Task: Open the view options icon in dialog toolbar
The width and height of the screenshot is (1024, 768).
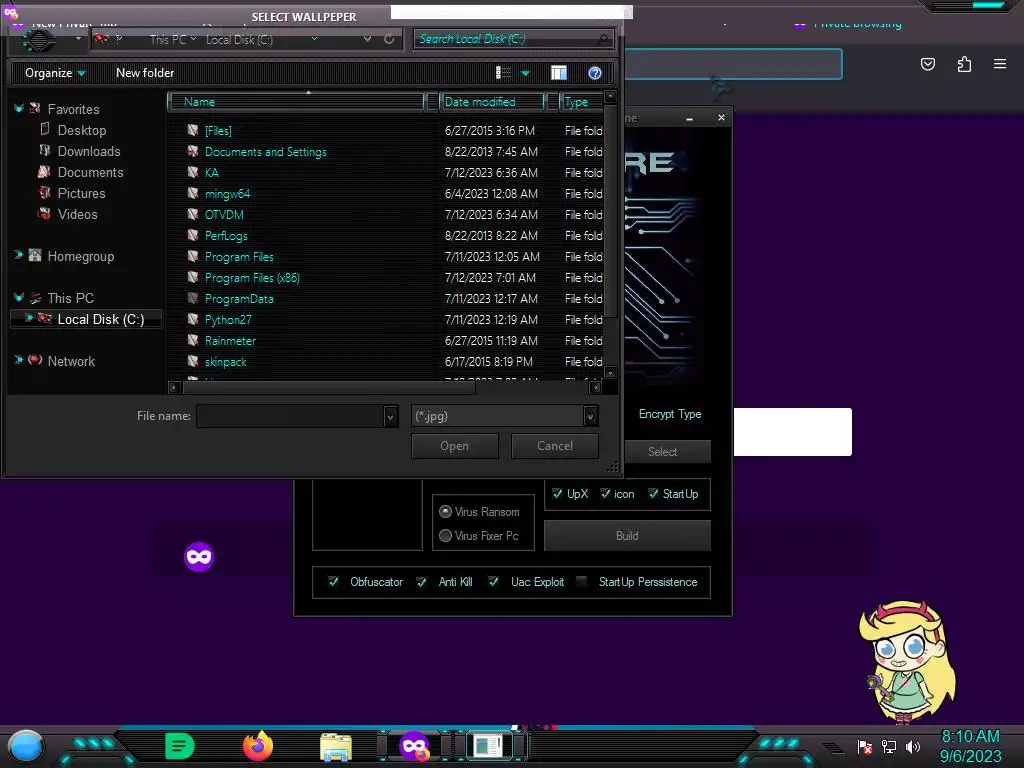Action: point(503,72)
